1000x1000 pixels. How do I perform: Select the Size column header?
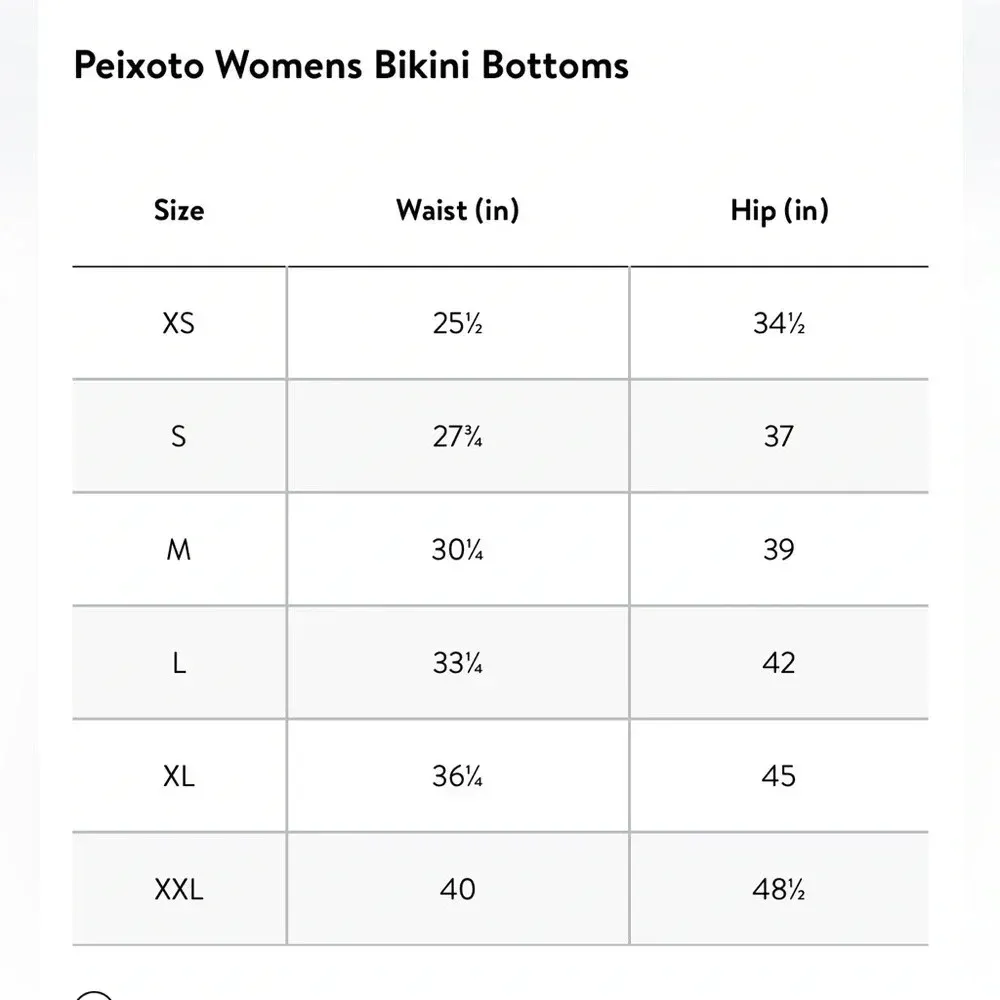tap(179, 210)
